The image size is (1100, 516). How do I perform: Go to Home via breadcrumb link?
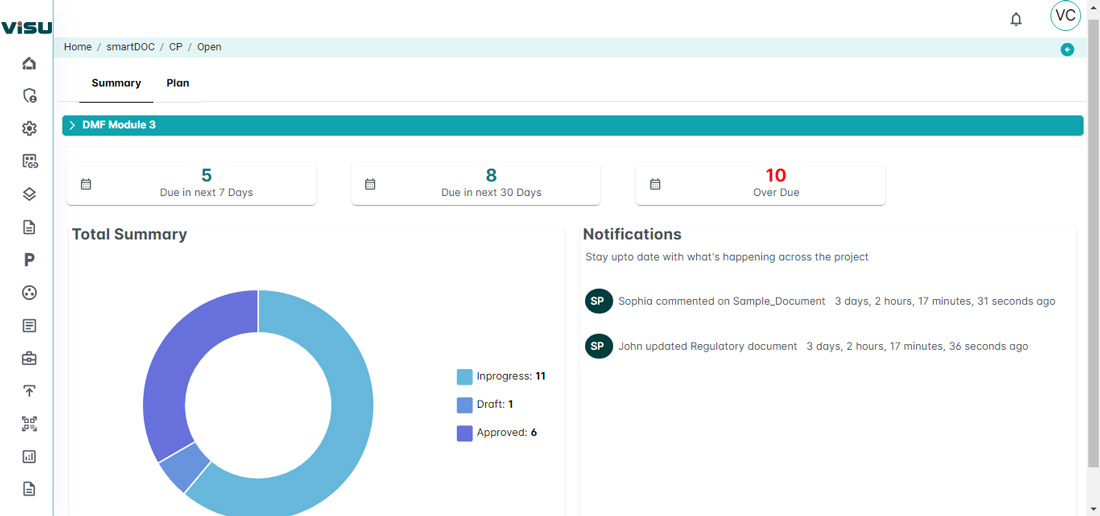tap(77, 47)
